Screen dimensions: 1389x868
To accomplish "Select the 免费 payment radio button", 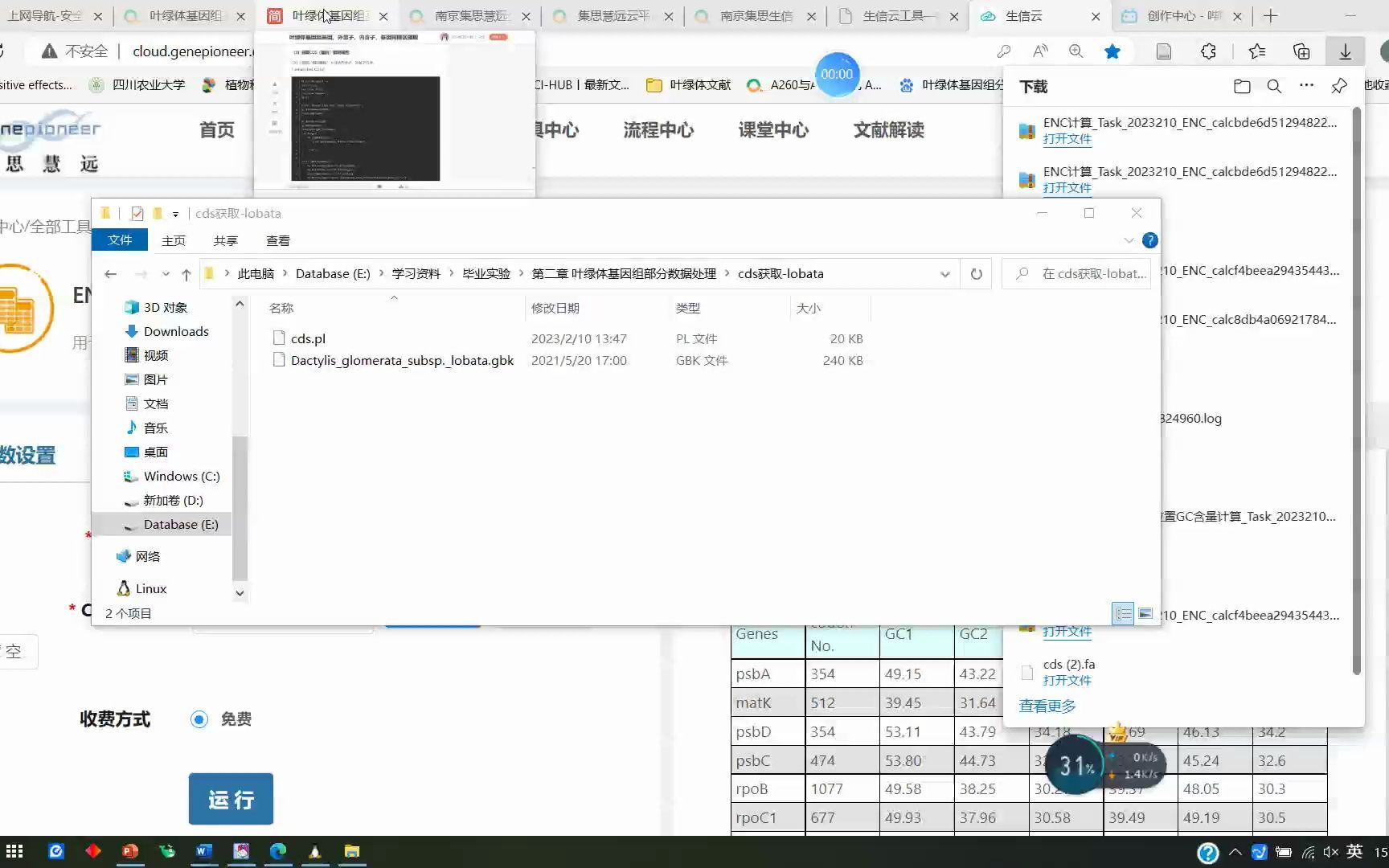I will tap(199, 719).
